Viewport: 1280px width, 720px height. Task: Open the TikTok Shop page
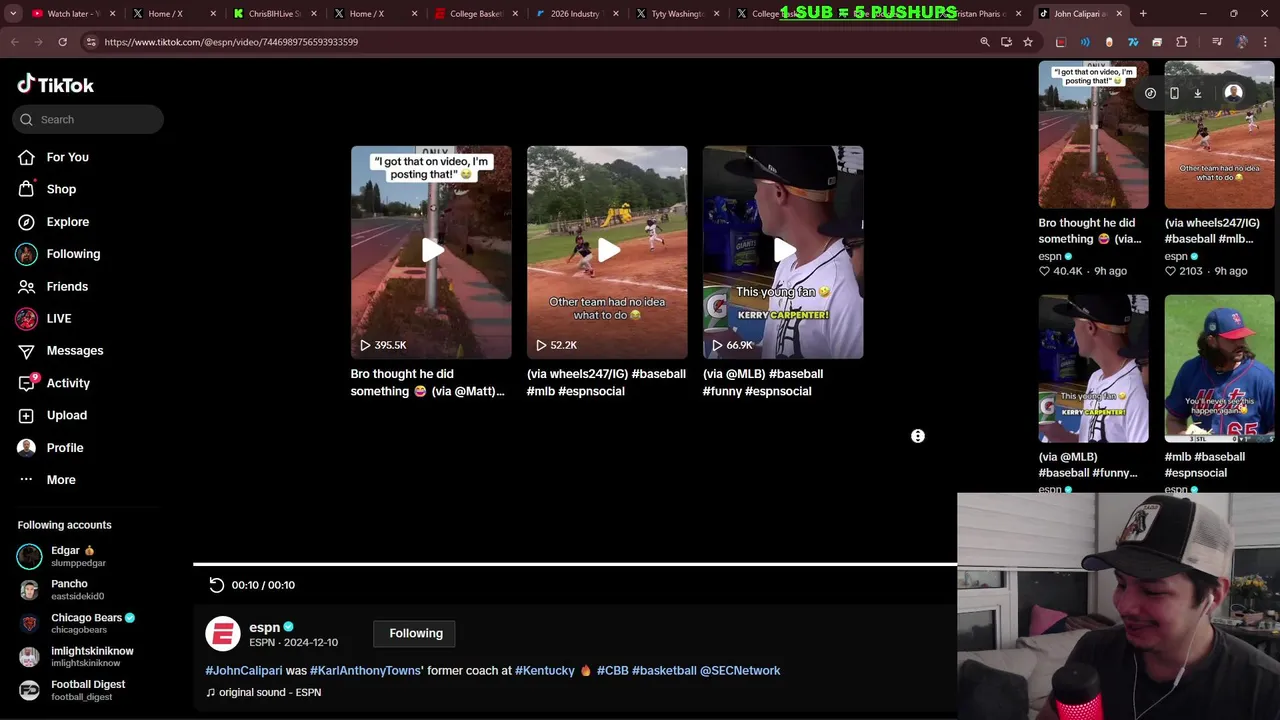click(x=61, y=189)
